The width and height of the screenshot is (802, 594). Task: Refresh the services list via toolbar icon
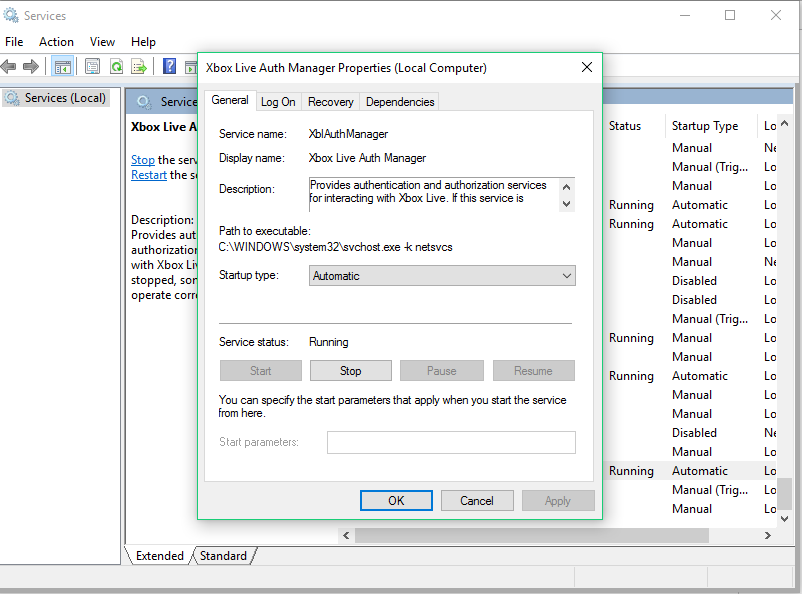pos(117,67)
